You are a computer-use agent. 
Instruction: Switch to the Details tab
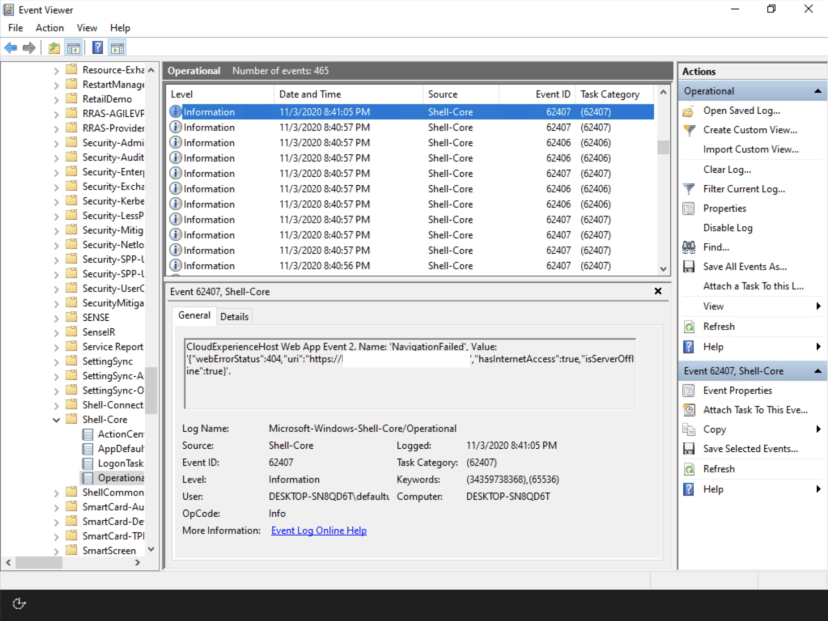(237, 316)
